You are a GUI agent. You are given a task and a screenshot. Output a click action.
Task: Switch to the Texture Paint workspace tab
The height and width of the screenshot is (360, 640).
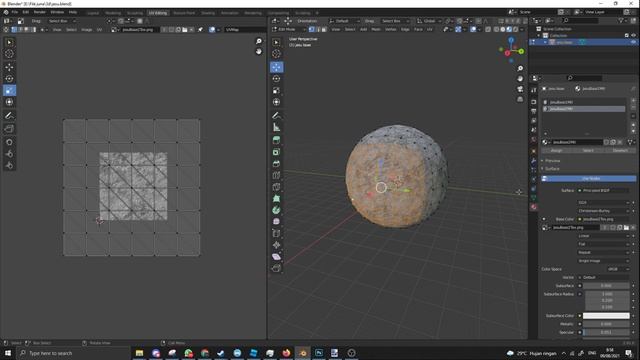pyautogui.click(x=184, y=13)
